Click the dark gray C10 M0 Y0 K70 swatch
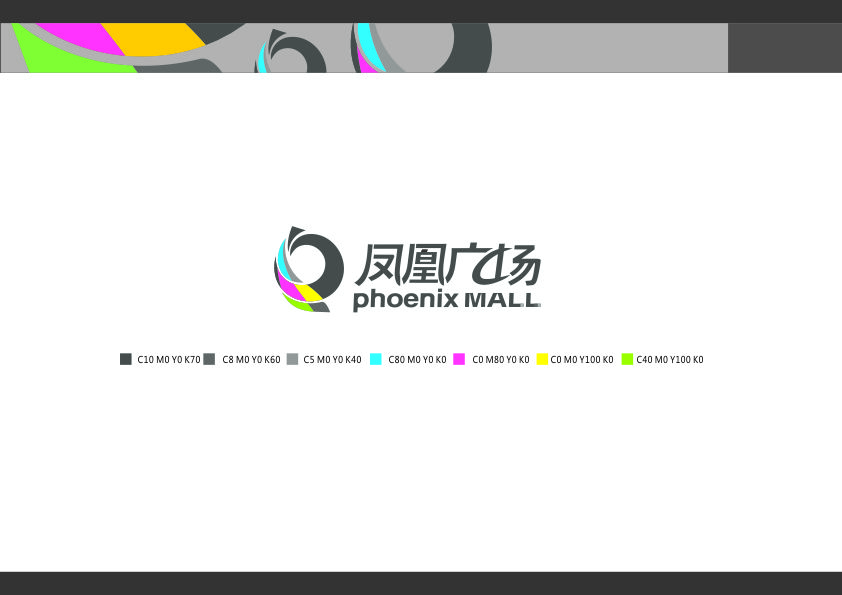The height and width of the screenshot is (595, 842). (126, 359)
